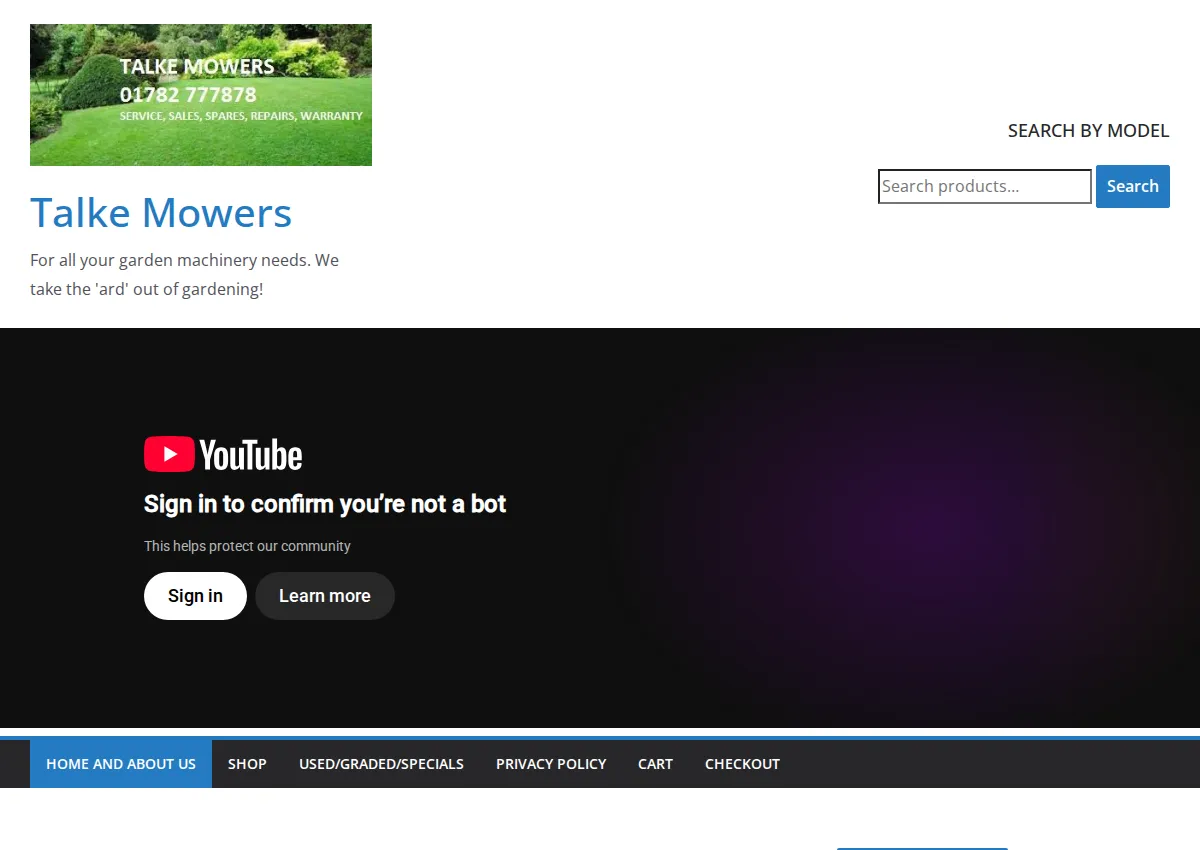Click 'This helps protect our community' text

(247, 546)
